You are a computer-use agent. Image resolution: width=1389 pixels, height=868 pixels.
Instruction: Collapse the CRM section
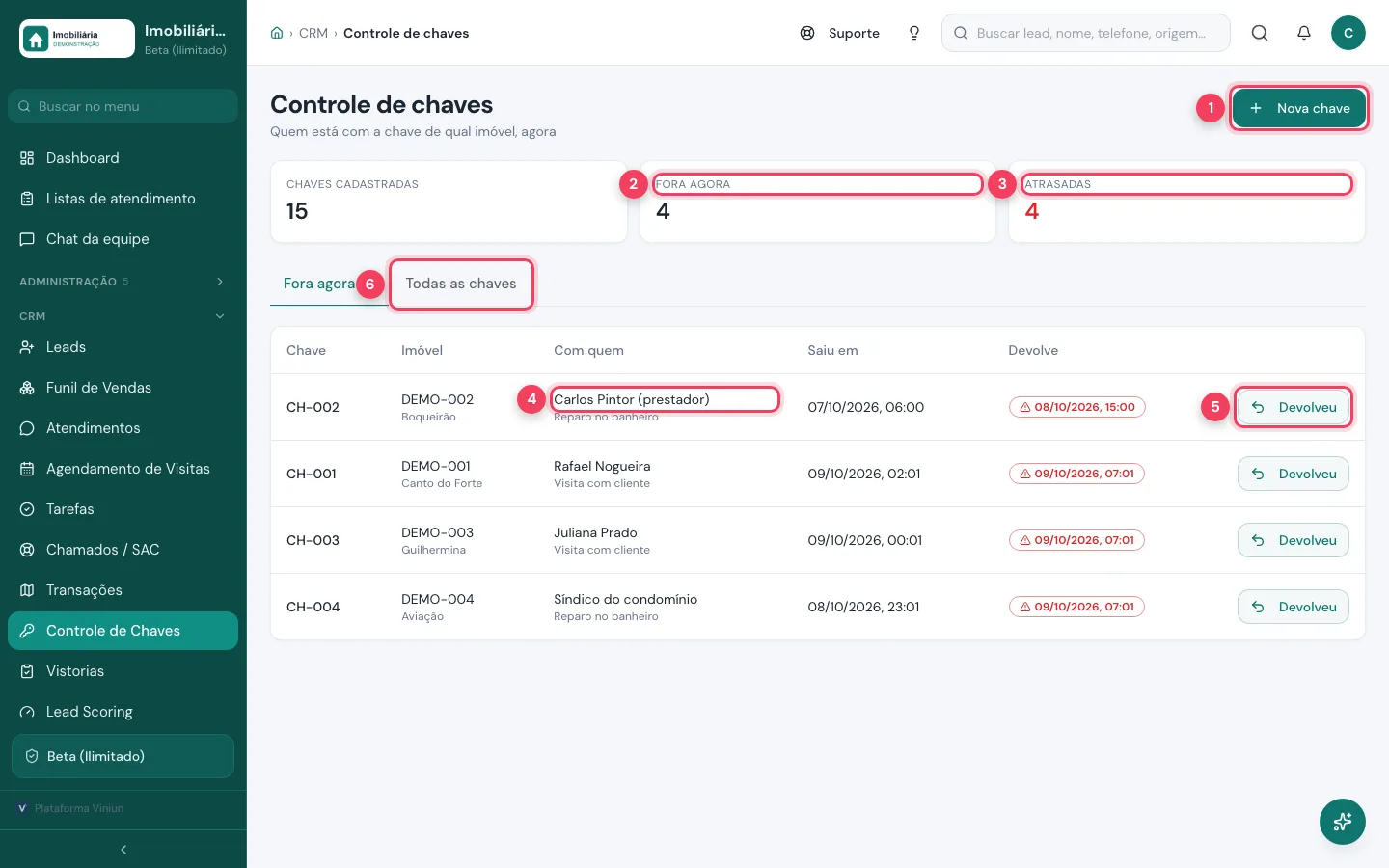[x=123, y=316]
